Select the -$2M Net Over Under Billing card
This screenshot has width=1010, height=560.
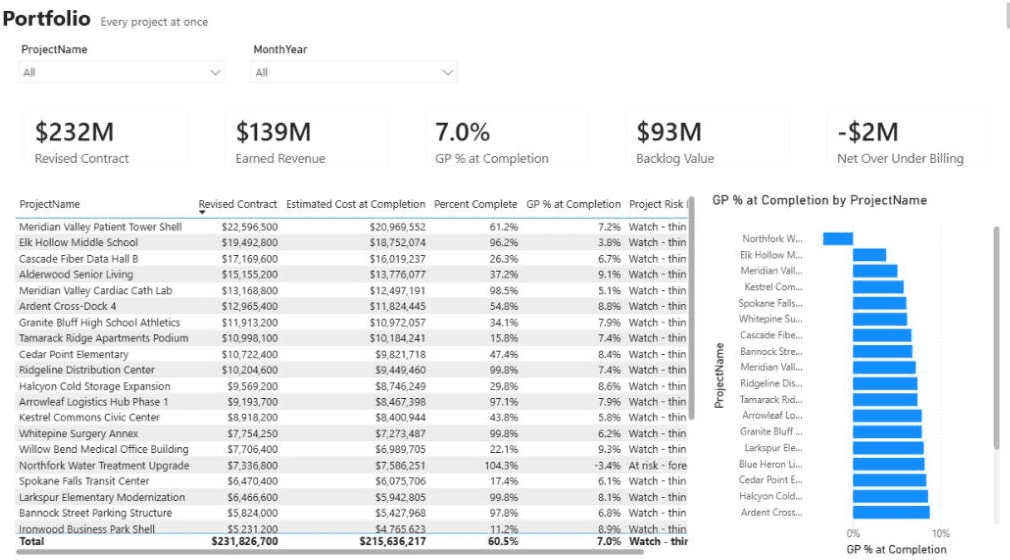point(909,139)
